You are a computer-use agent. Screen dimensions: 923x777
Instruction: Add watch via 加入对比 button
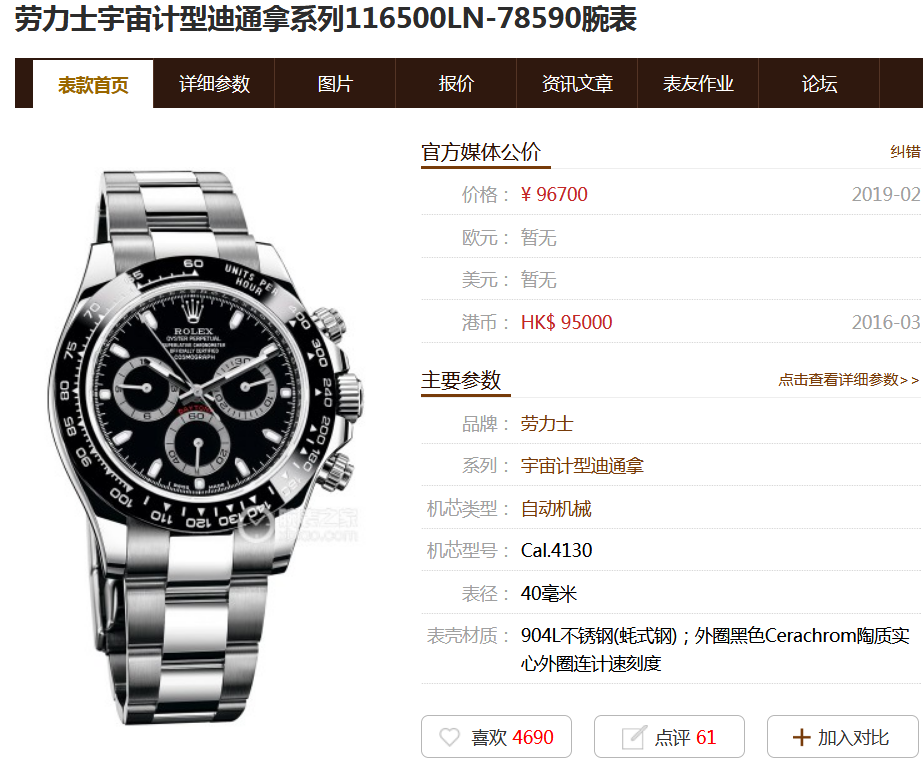(x=842, y=736)
